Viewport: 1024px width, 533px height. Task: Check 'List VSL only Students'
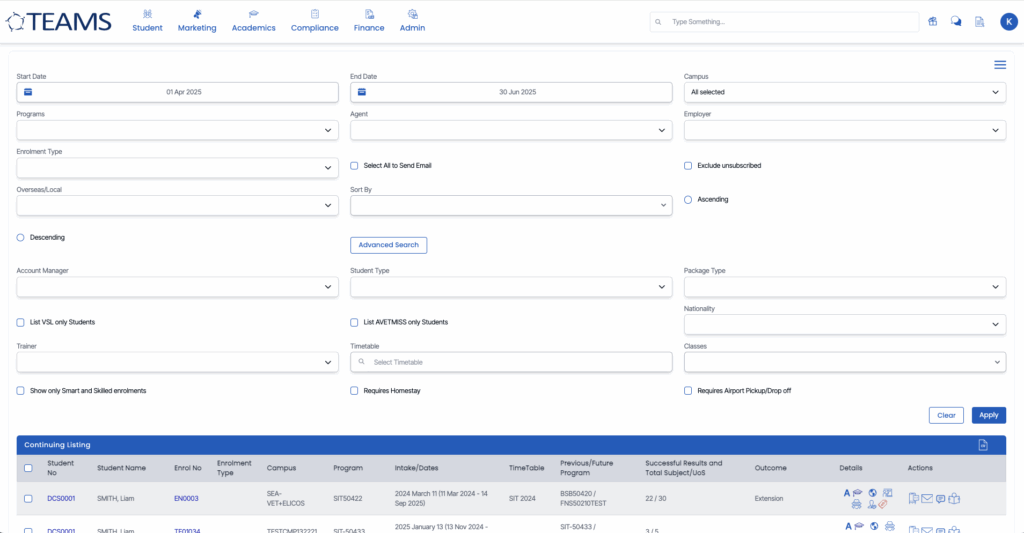pos(20,323)
